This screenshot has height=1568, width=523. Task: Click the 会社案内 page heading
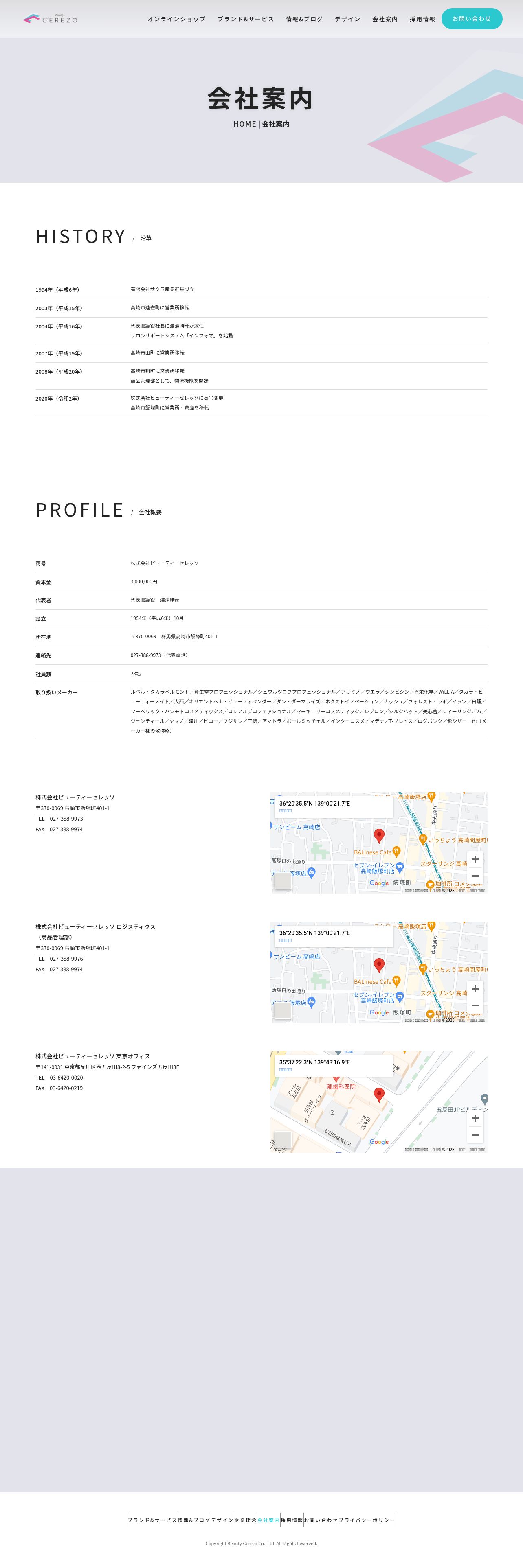point(261,98)
